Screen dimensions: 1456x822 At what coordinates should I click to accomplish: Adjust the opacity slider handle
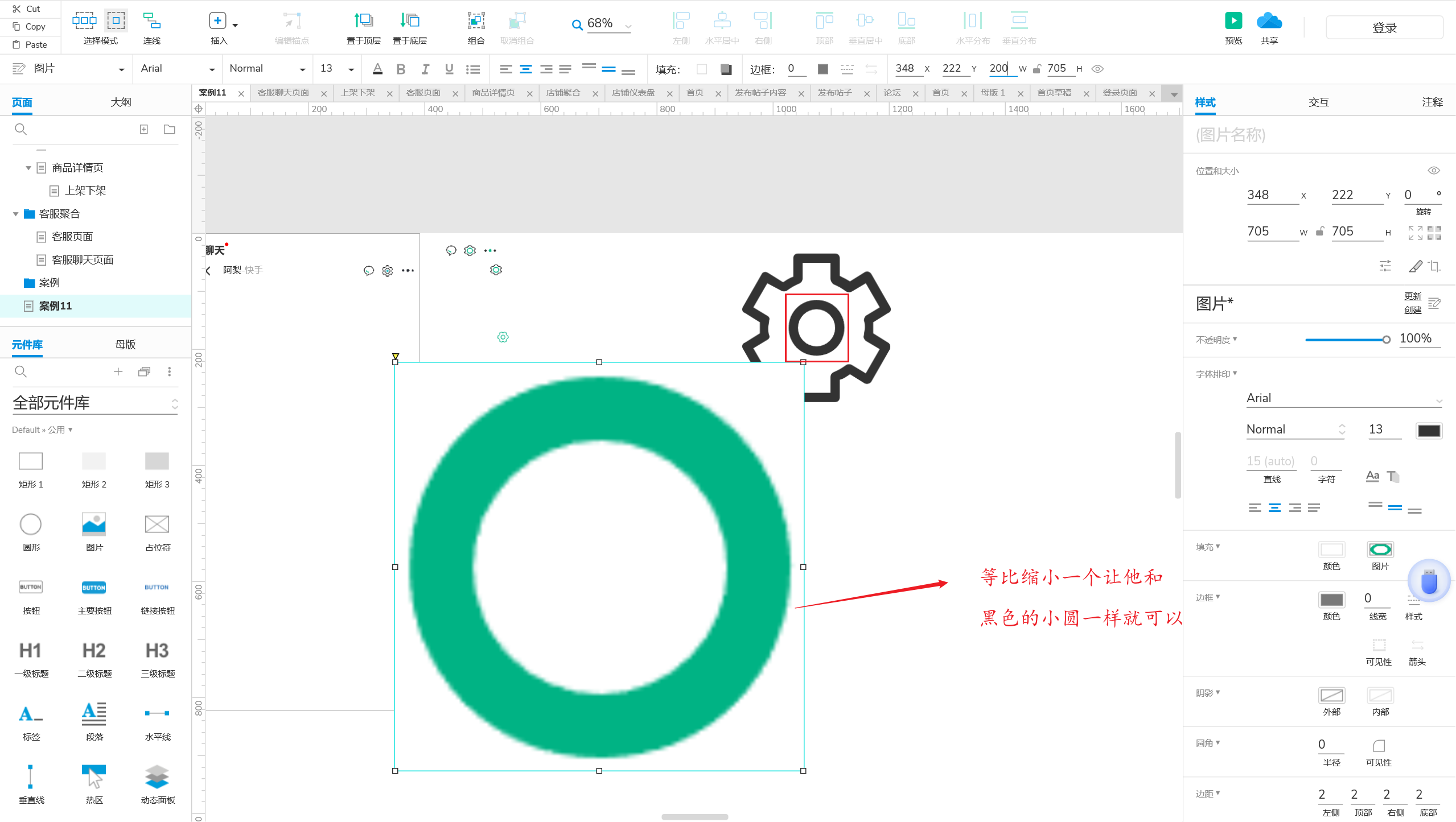point(1386,340)
